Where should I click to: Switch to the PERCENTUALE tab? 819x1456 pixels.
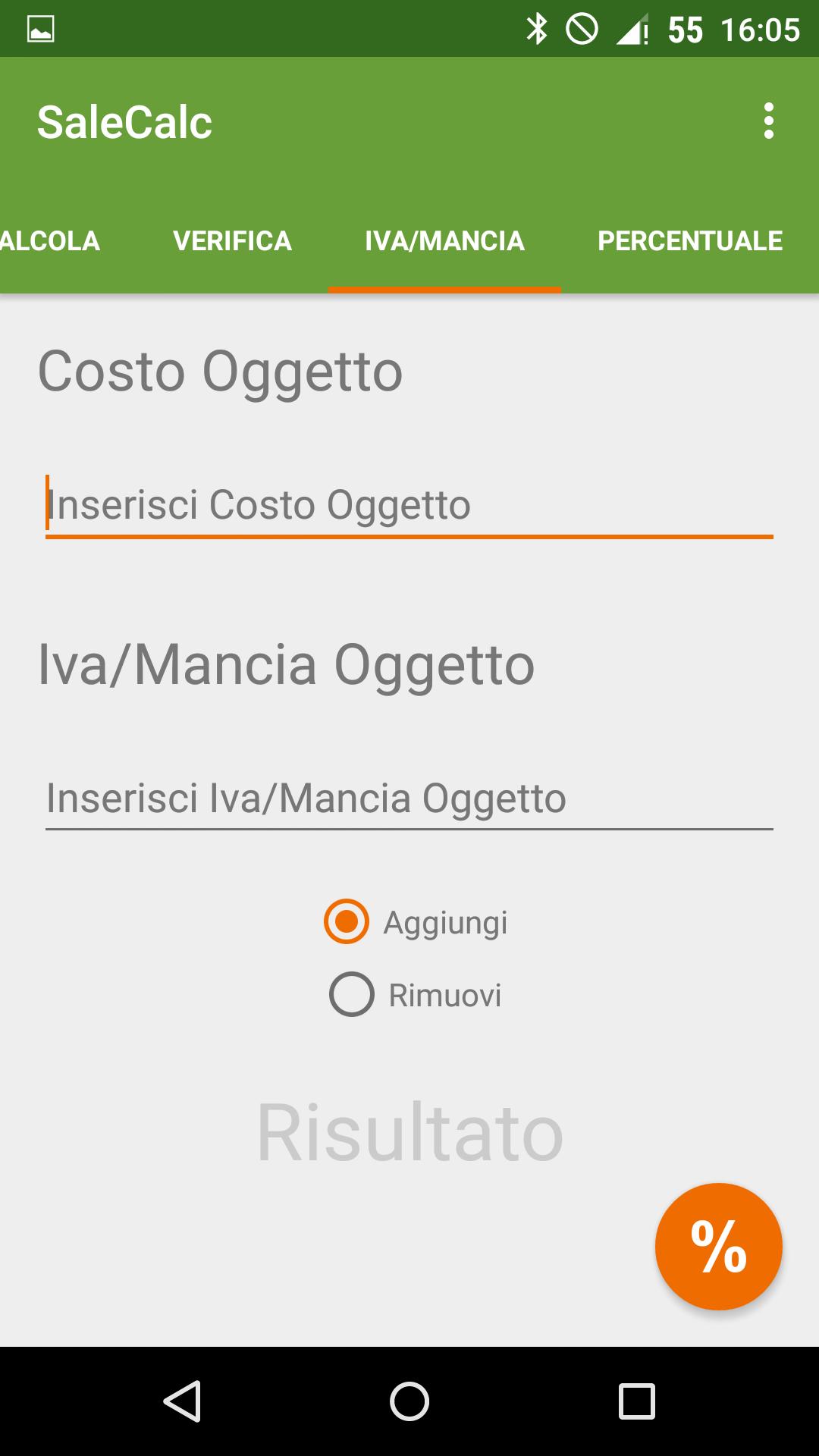(x=689, y=241)
